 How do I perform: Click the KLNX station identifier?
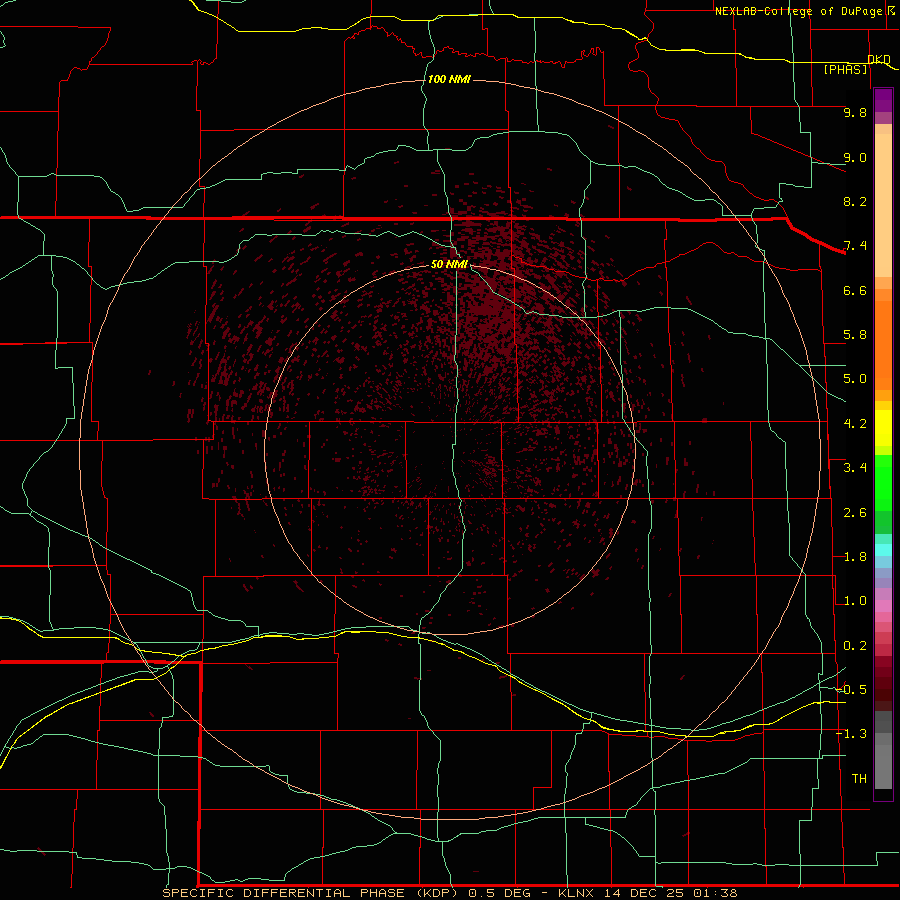577,893
